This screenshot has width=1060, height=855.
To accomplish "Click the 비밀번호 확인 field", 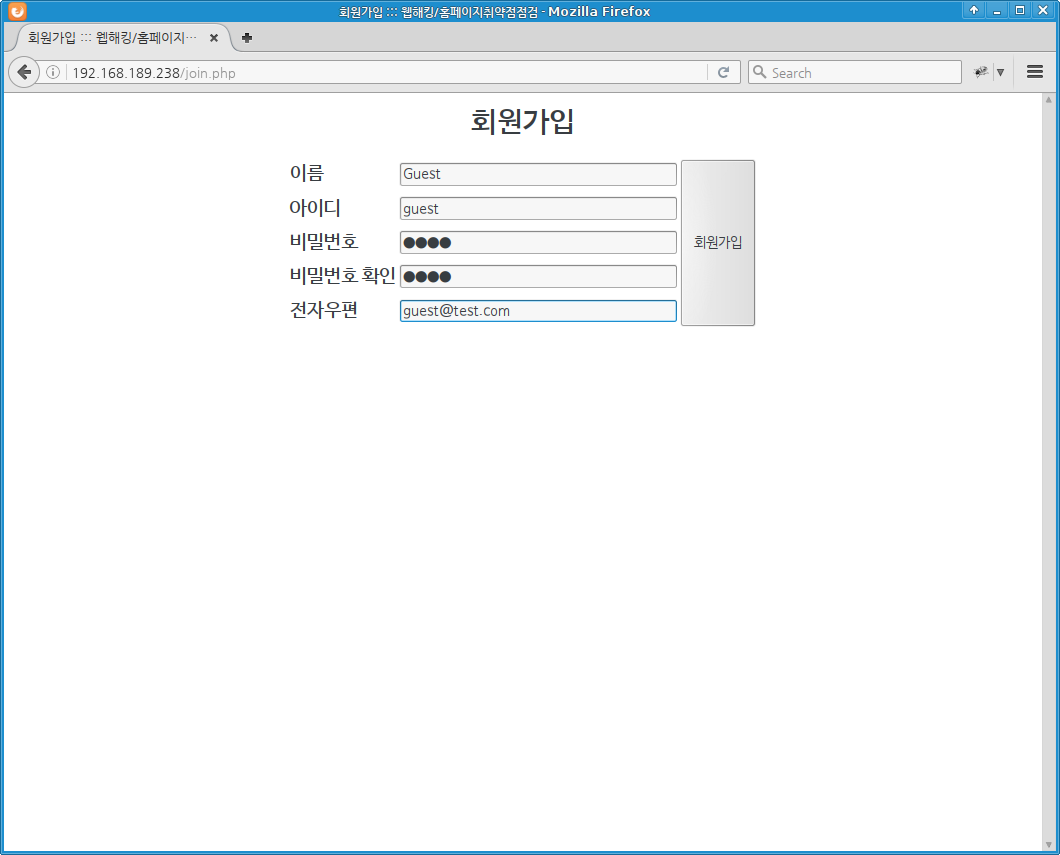I will 538,276.
